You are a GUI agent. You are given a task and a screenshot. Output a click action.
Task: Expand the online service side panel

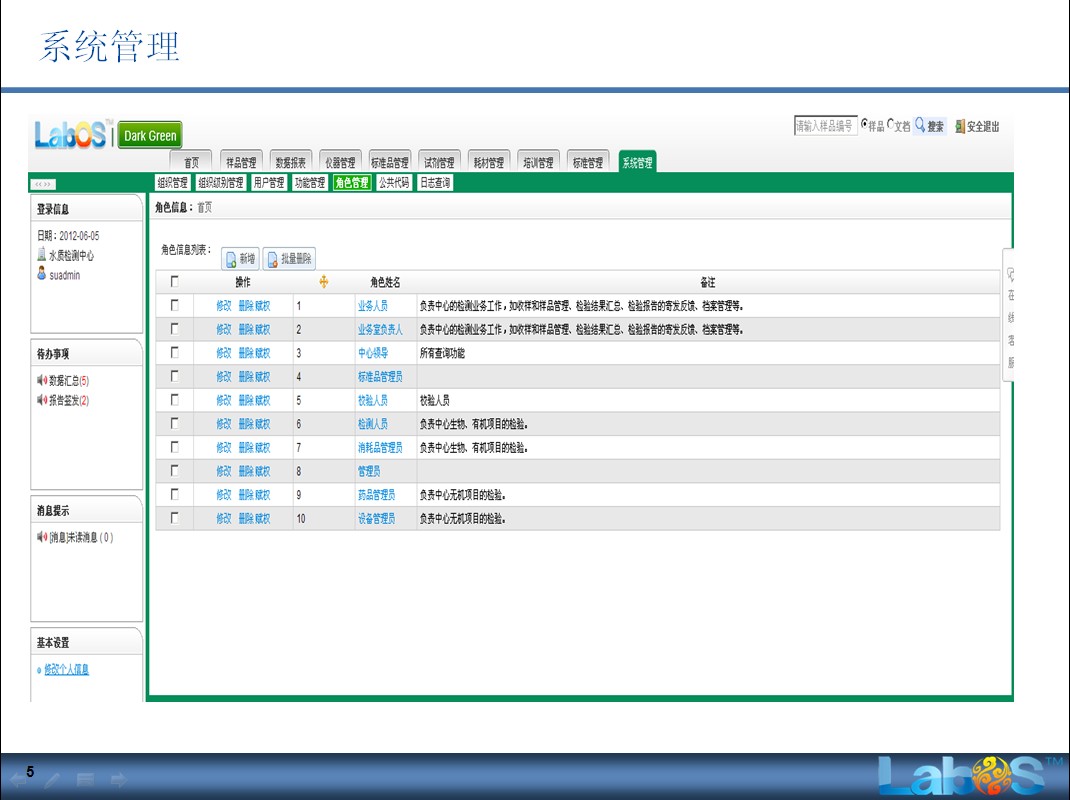[1011, 315]
